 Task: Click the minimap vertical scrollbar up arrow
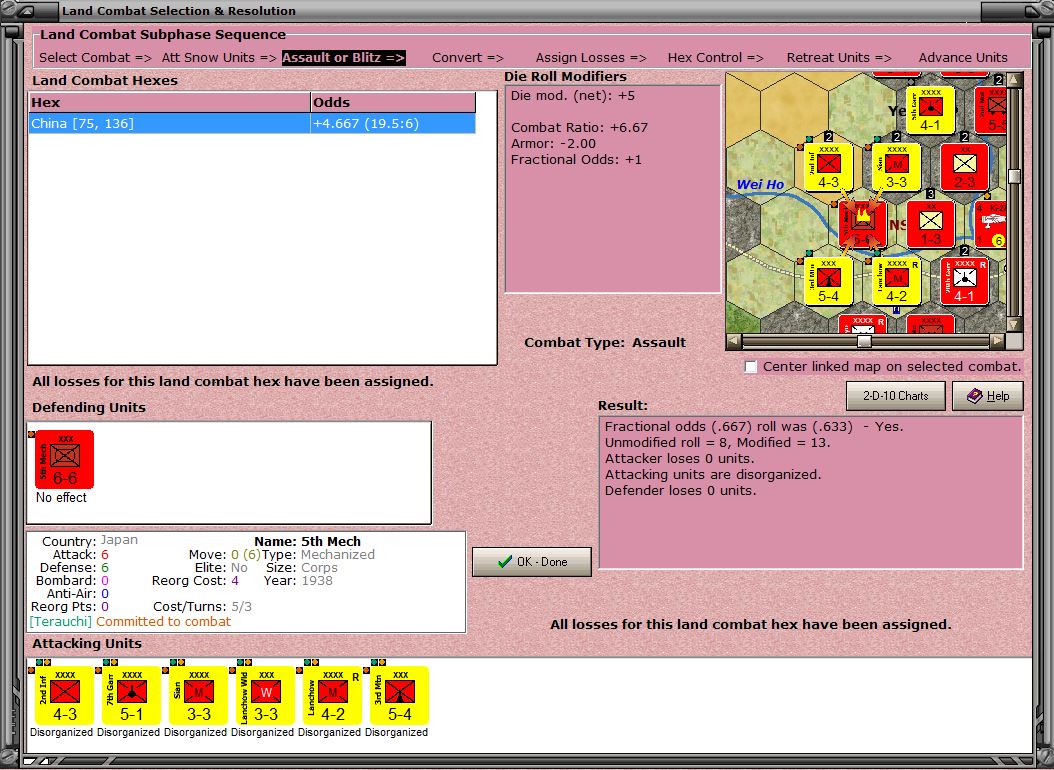coord(1014,80)
